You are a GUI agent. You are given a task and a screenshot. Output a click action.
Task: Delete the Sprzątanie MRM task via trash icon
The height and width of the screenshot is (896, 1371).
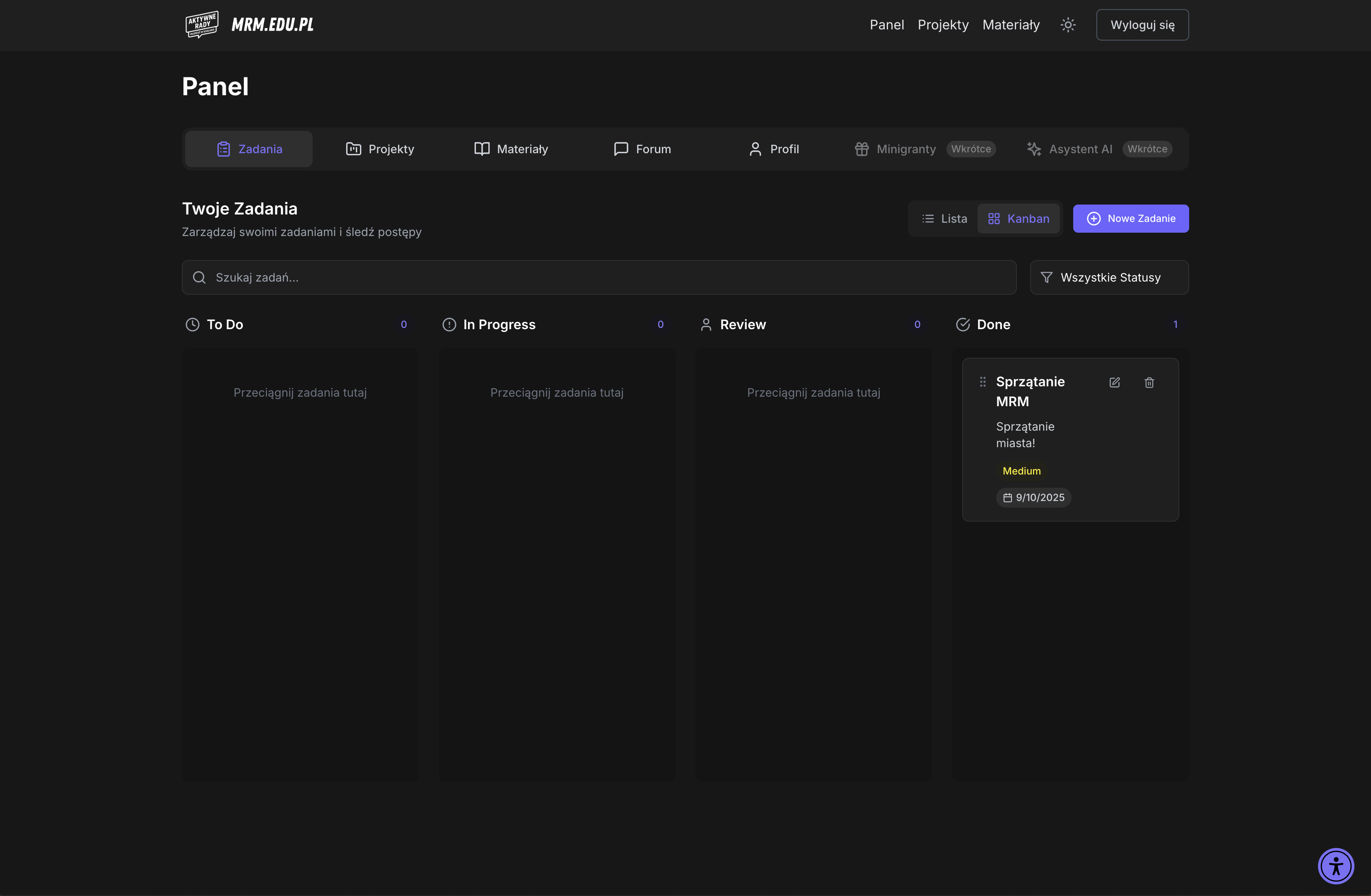click(x=1149, y=382)
